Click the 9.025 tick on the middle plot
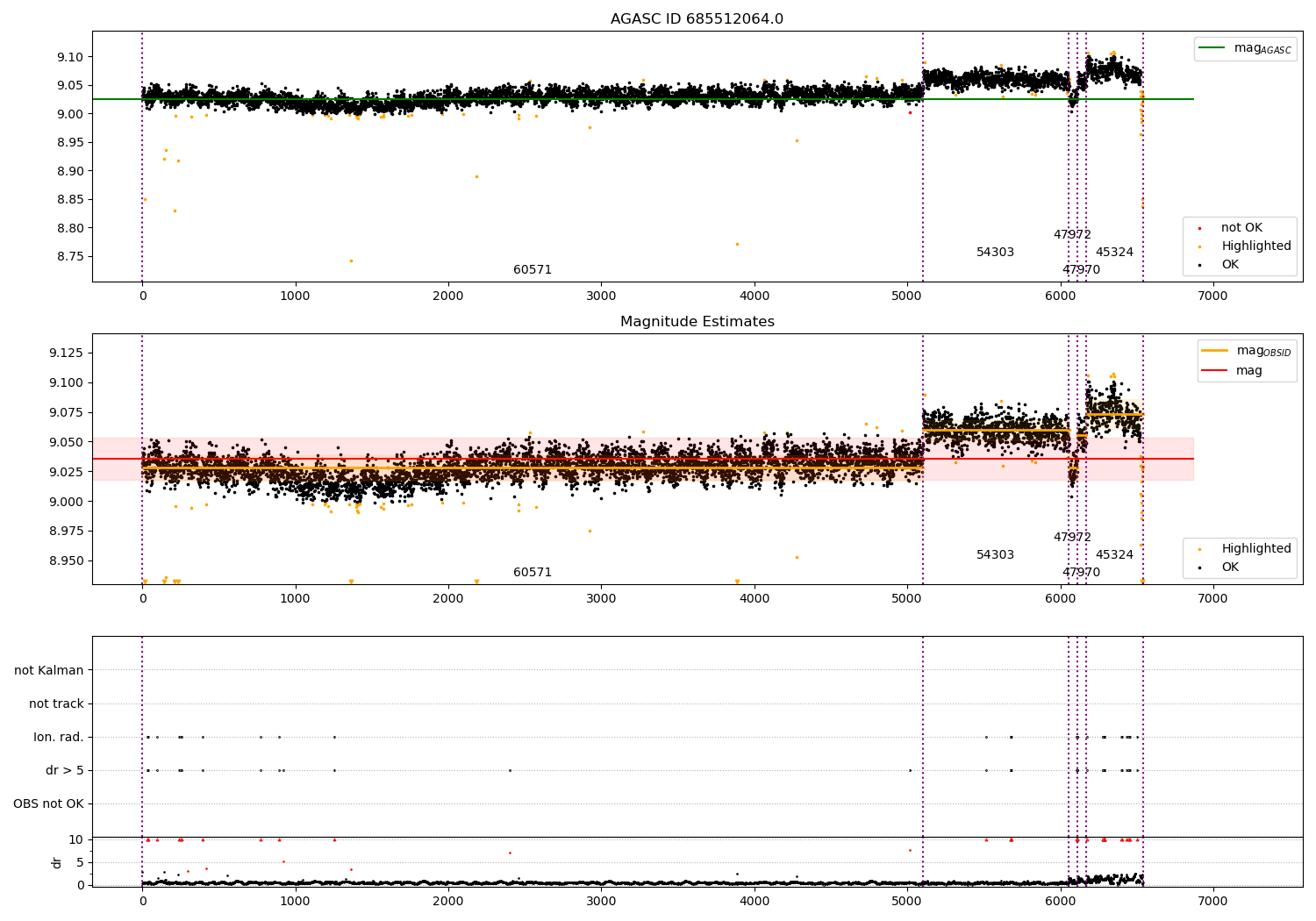 67,472
